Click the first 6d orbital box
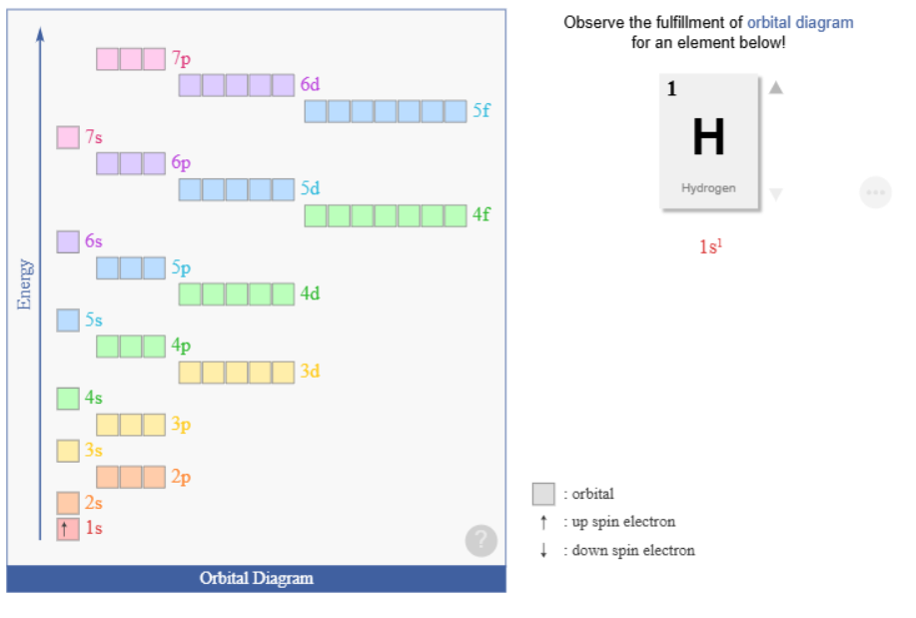This screenshot has height=618, width=916. click(190, 85)
